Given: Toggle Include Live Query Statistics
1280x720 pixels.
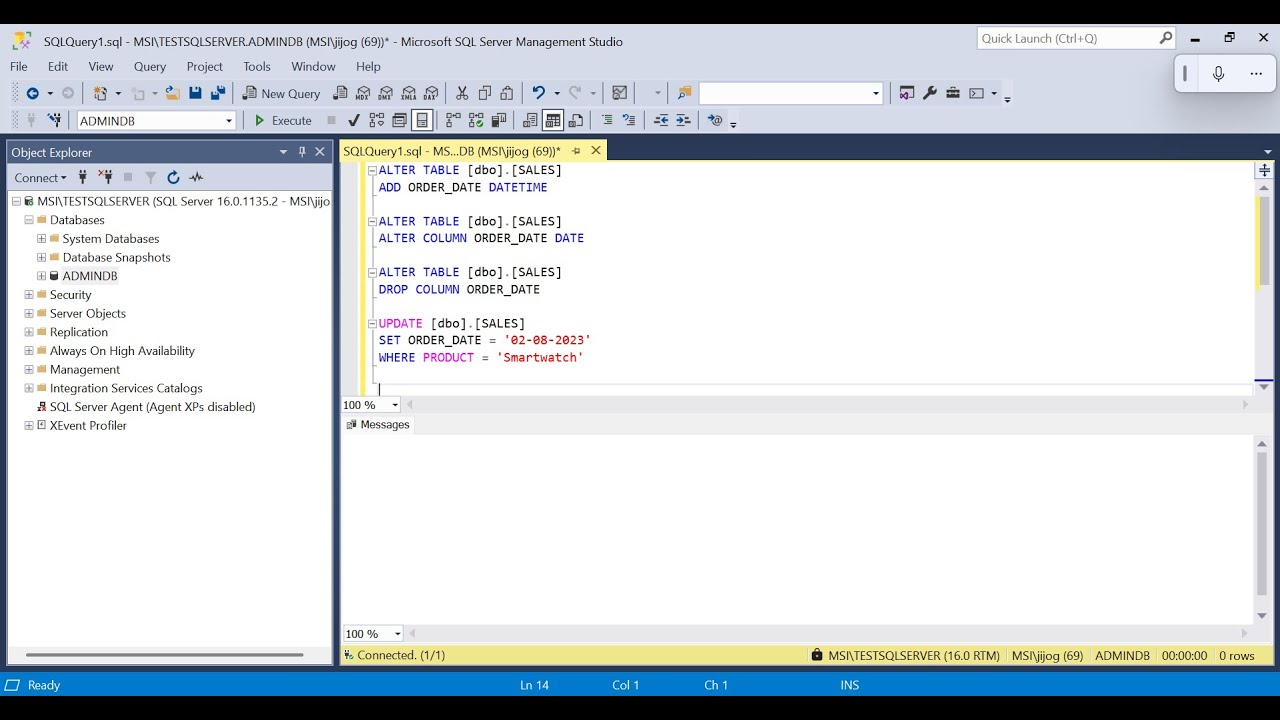Looking at the screenshot, I should (x=476, y=120).
